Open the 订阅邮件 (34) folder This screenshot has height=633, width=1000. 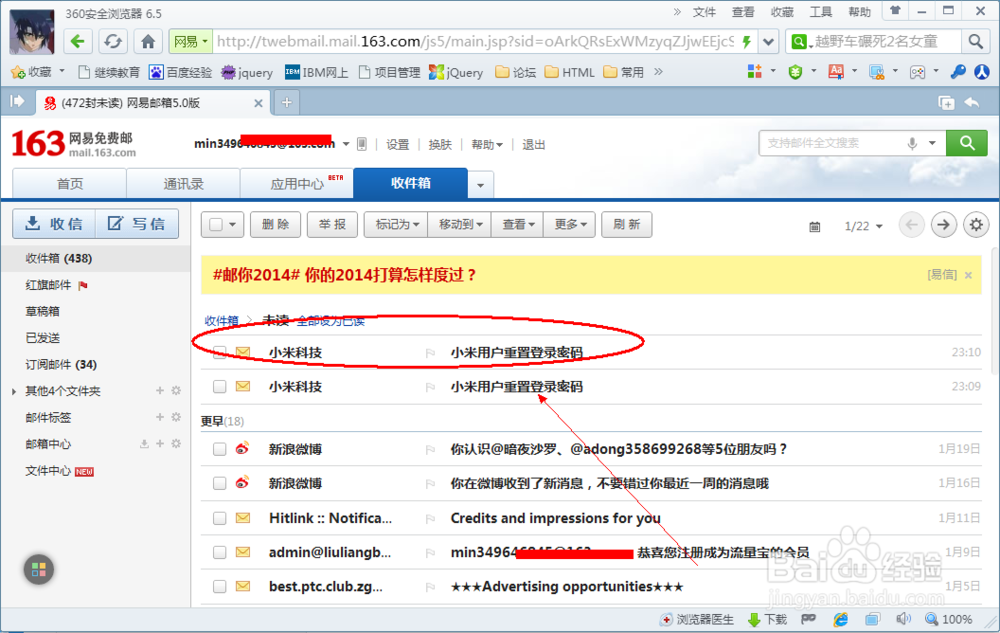coord(61,365)
